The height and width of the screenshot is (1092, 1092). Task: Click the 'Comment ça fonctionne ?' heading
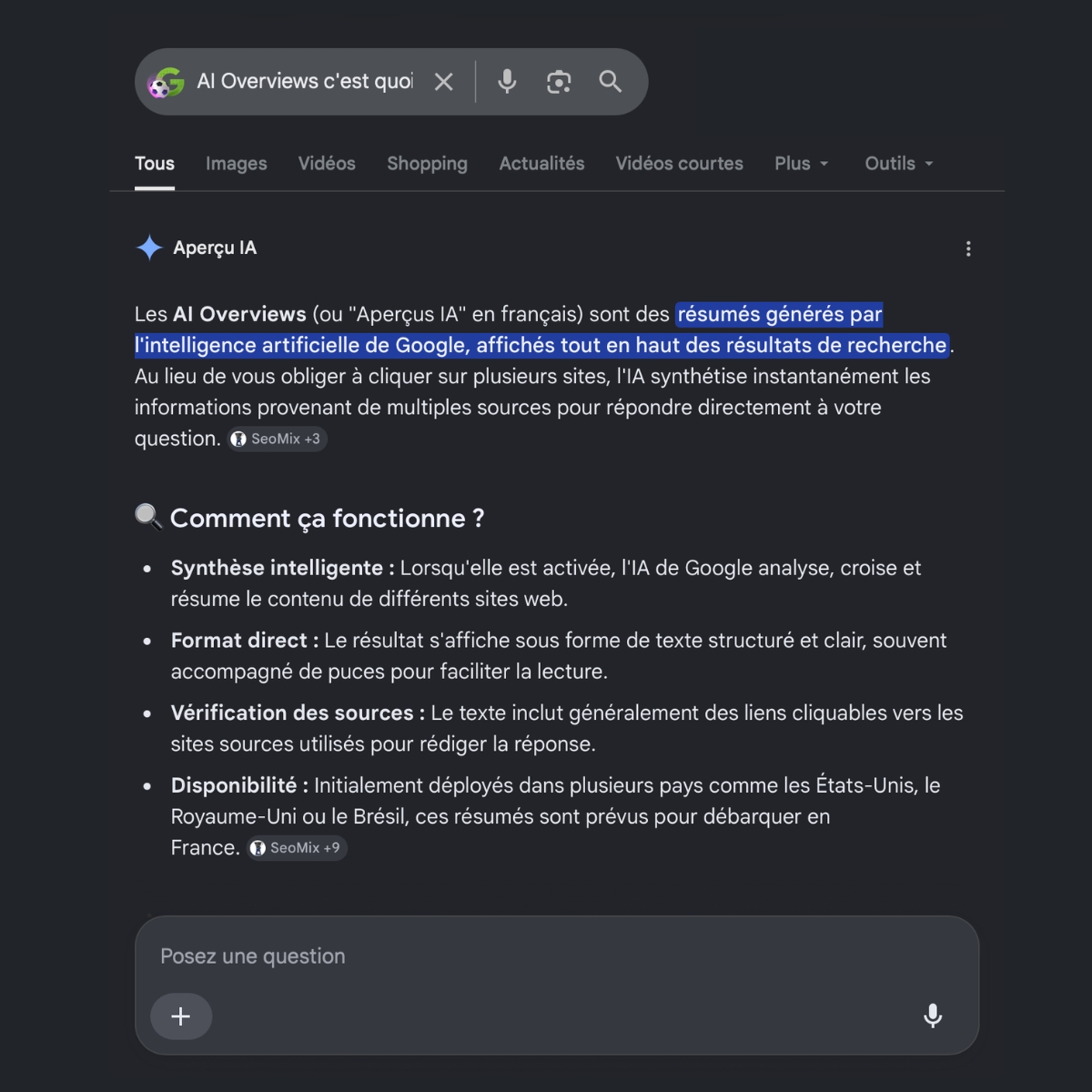coord(327,519)
